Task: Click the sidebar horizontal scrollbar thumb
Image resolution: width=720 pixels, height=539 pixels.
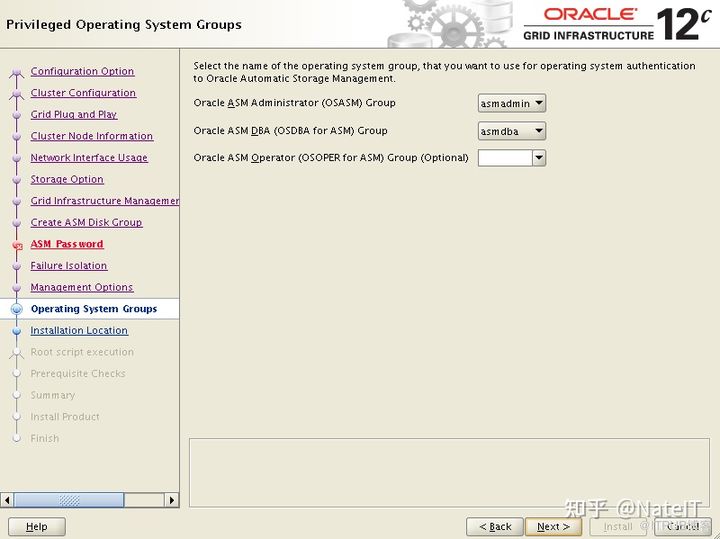Action: [x=69, y=500]
